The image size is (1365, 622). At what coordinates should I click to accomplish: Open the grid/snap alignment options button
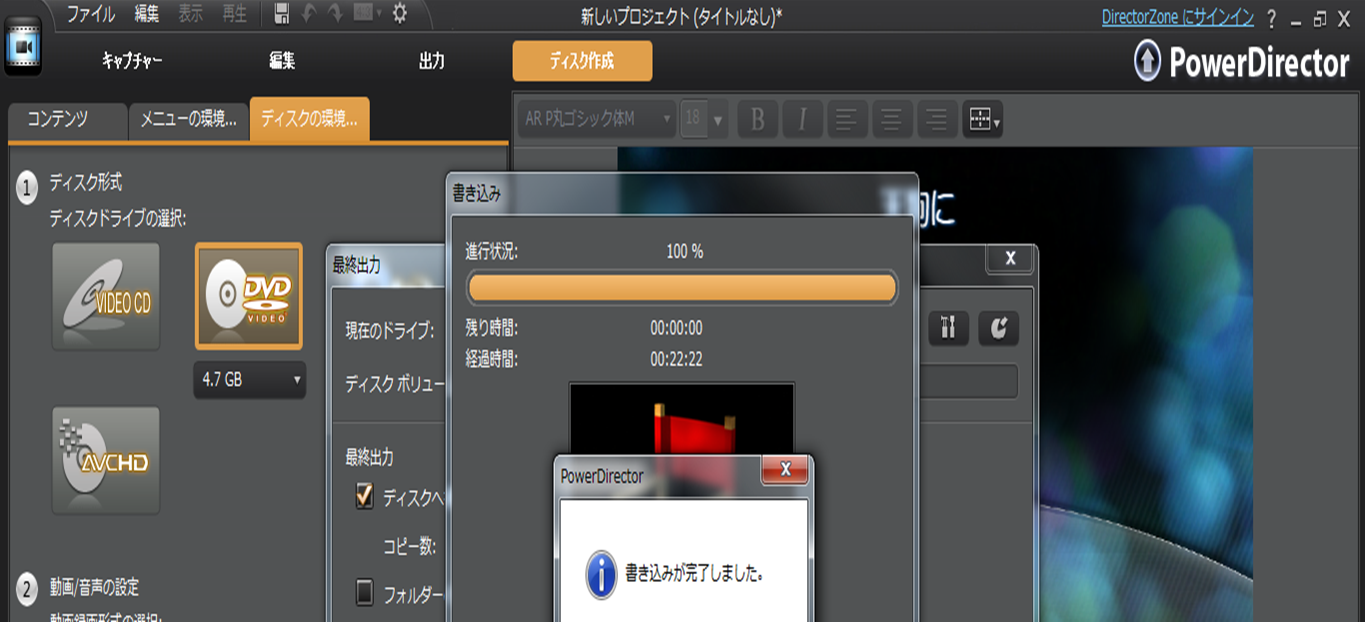(x=982, y=120)
